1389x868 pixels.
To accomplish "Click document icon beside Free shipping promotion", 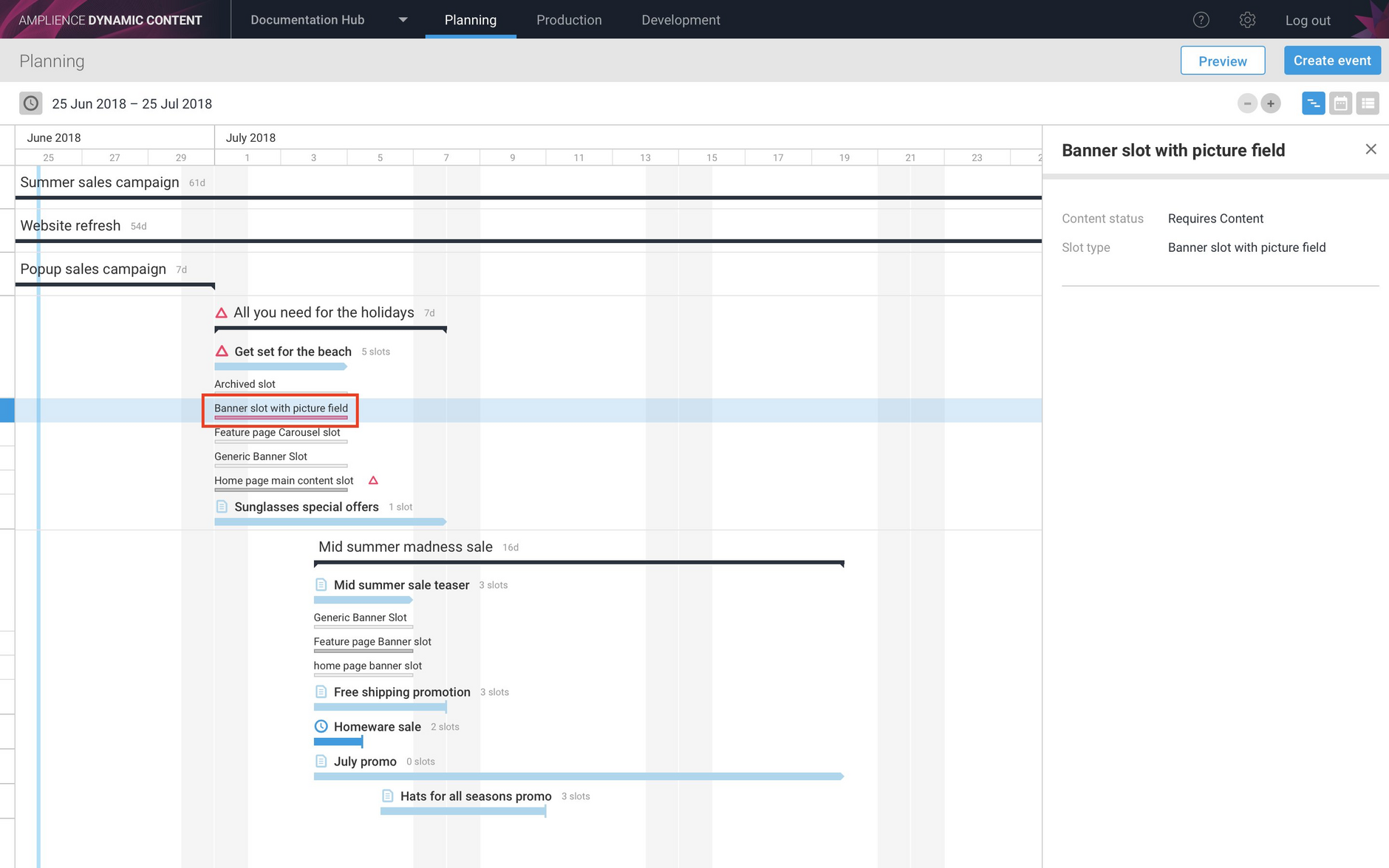I will point(321,691).
